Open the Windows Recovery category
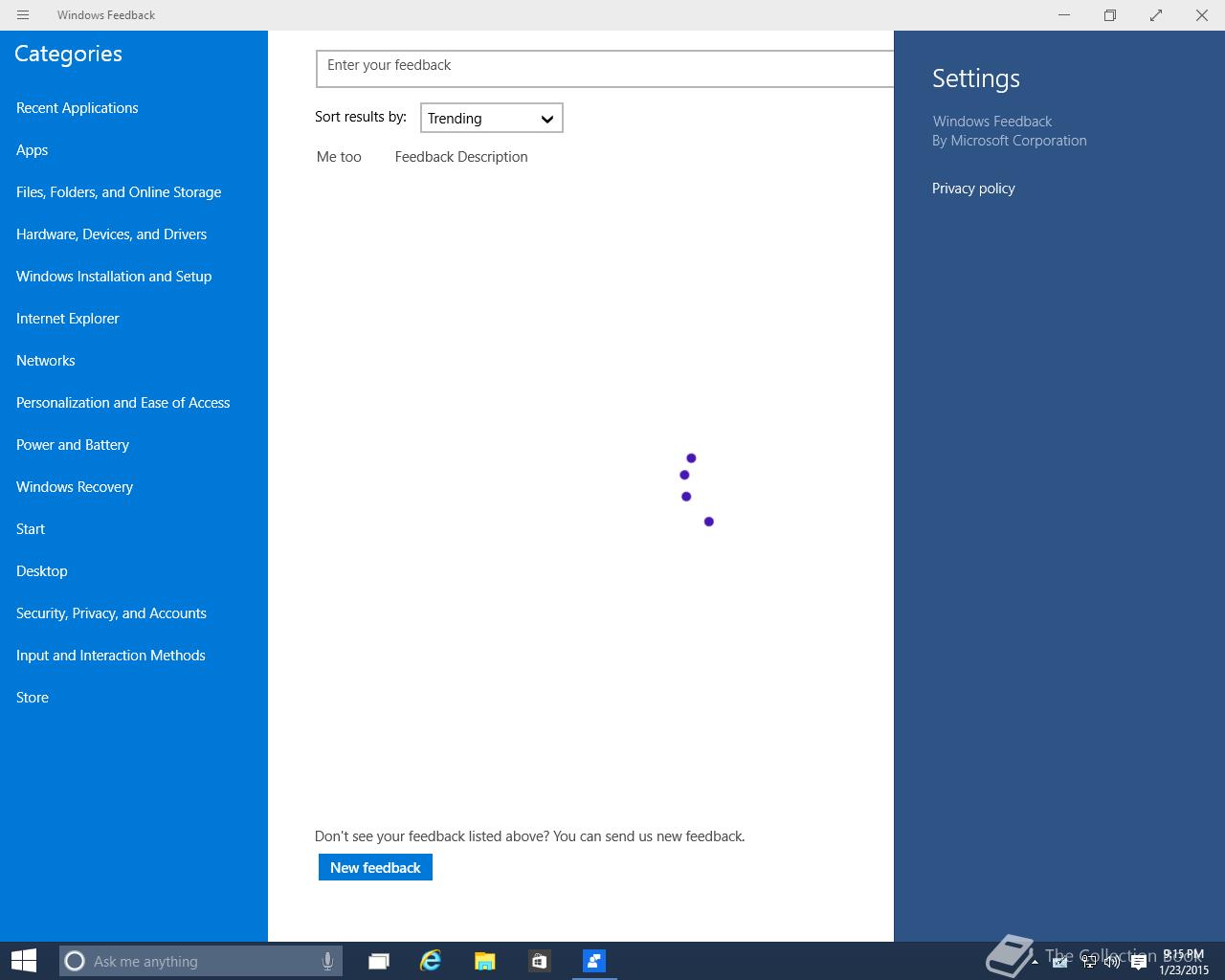Image resolution: width=1225 pixels, height=980 pixels. click(x=75, y=487)
